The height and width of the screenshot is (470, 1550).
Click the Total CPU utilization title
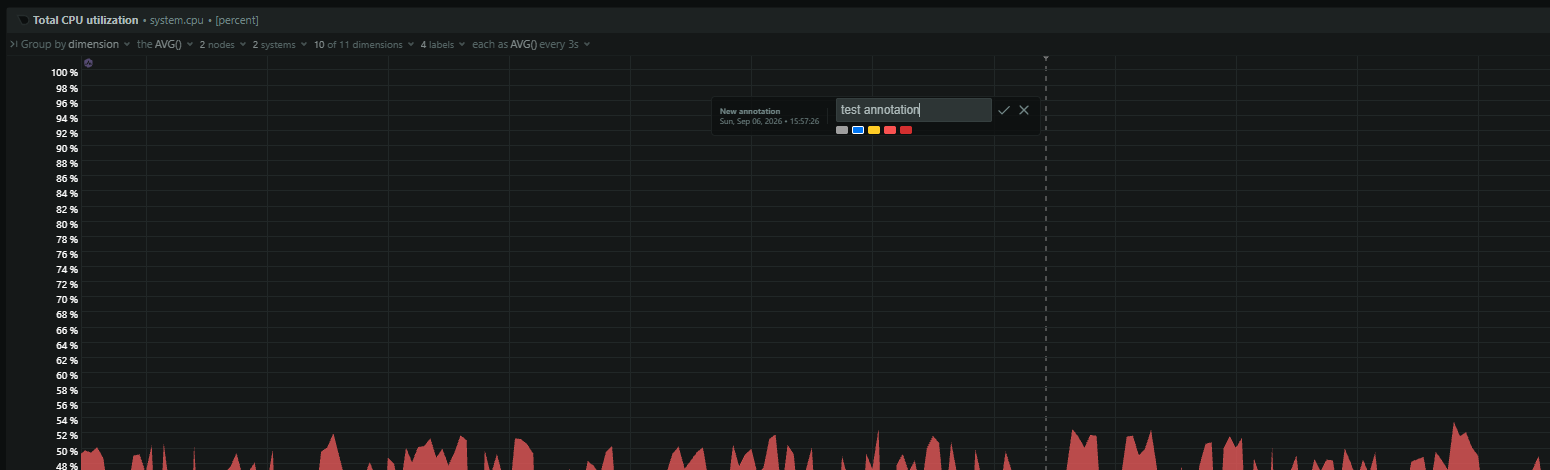[85, 20]
